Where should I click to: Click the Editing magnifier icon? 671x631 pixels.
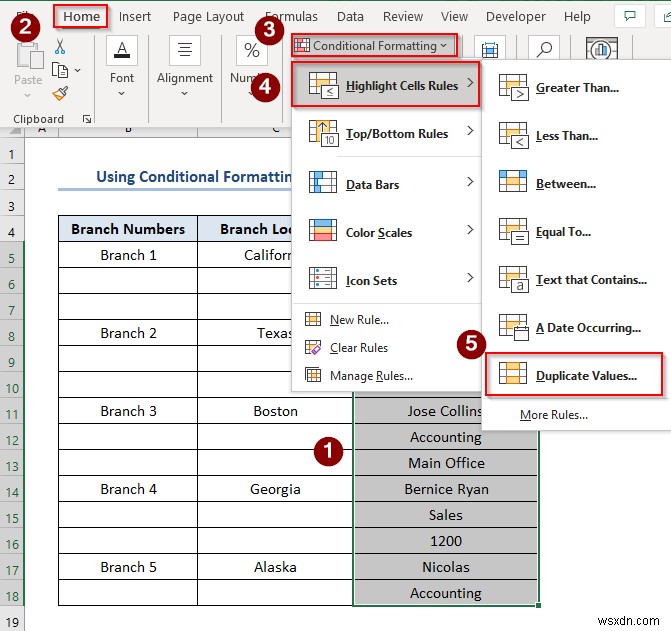tap(544, 49)
